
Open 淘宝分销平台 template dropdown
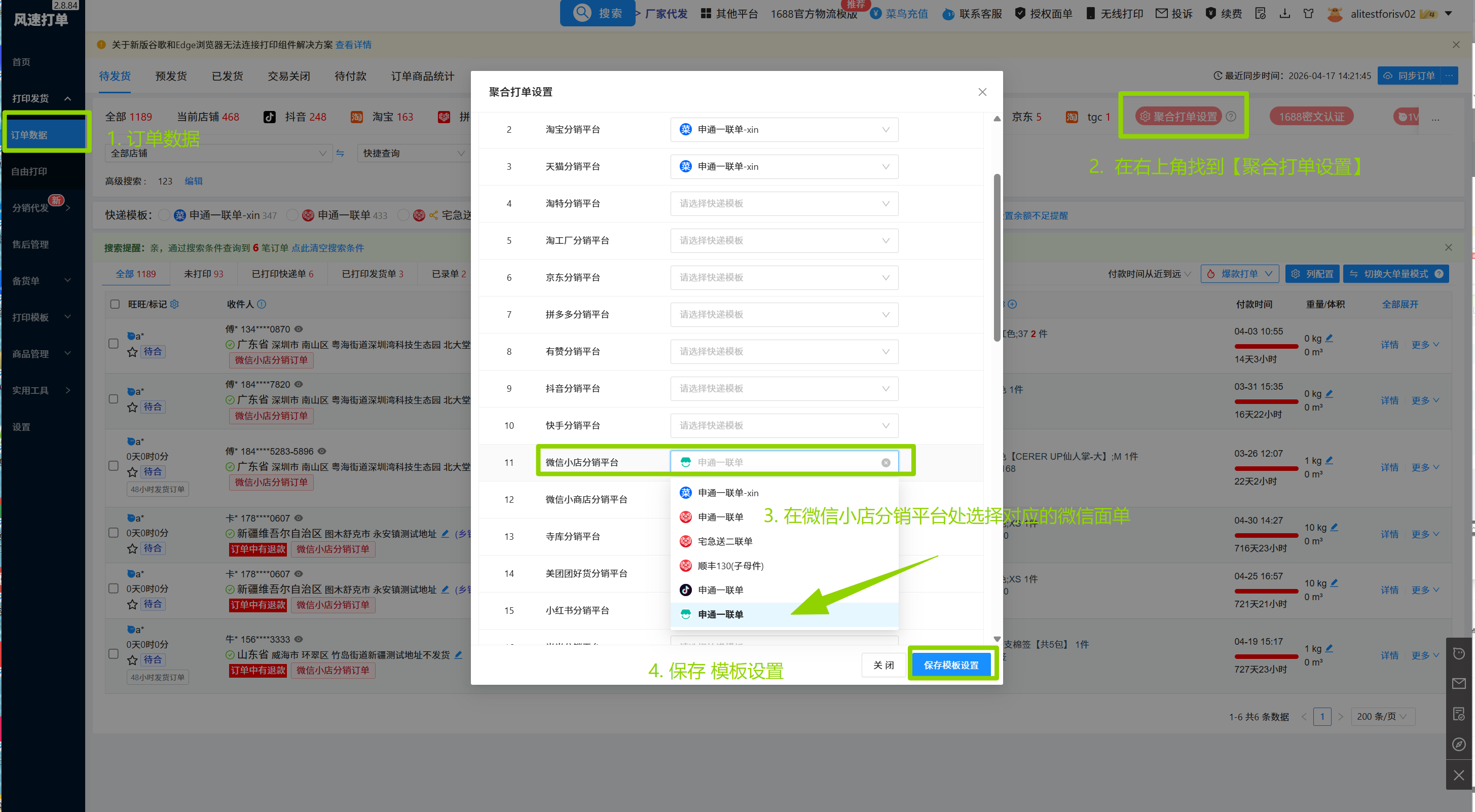(784, 130)
